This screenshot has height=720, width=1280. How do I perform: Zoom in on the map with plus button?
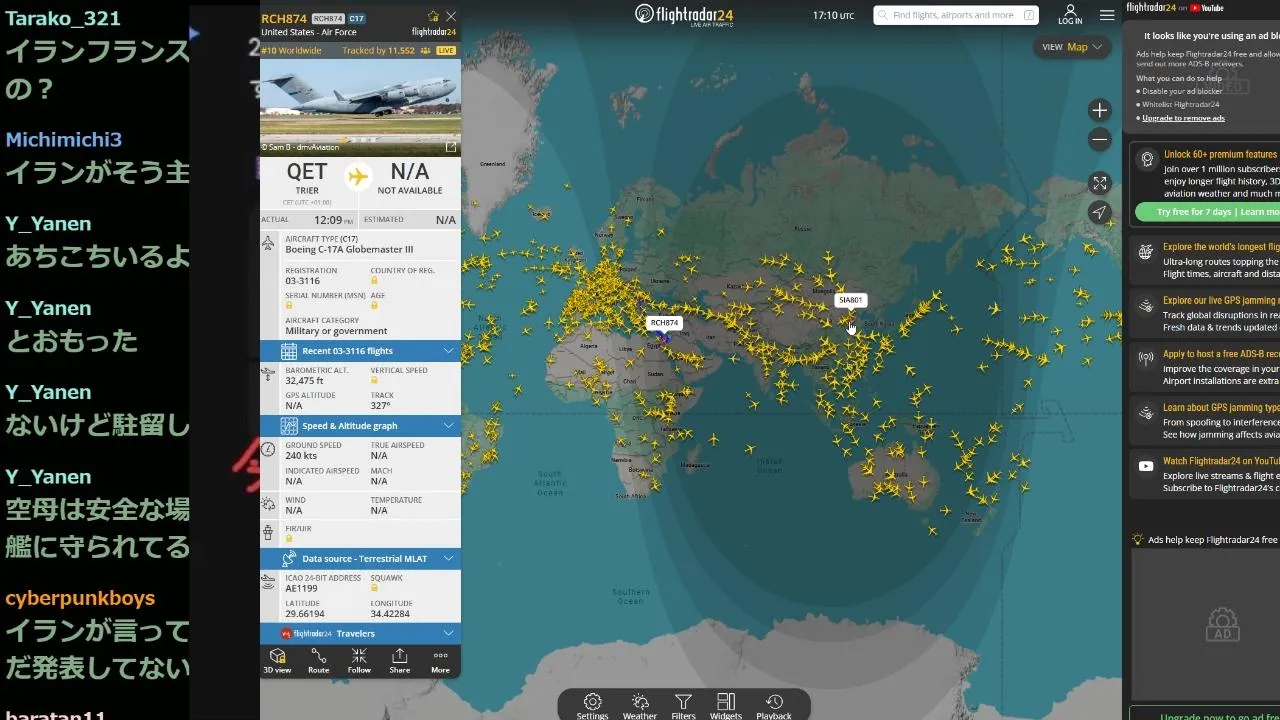(1100, 110)
